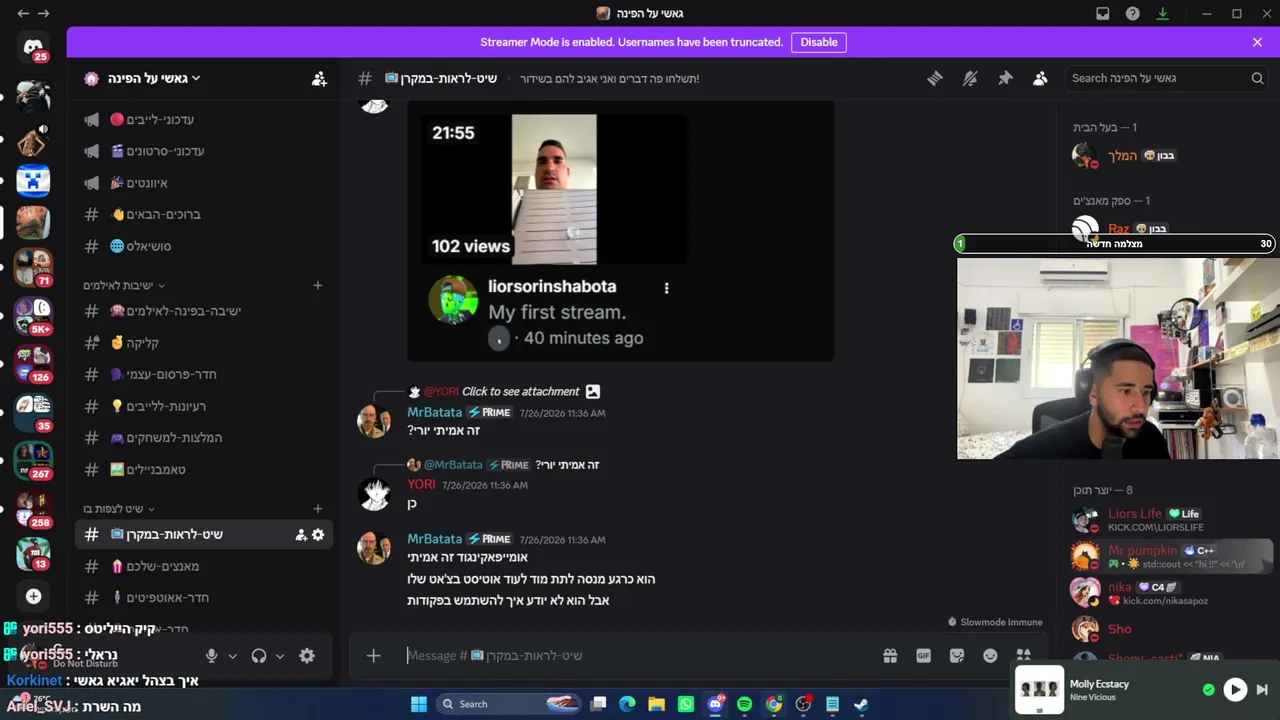Add a server with the plus icon
The height and width of the screenshot is (720, 1280).
coord(33,596)
